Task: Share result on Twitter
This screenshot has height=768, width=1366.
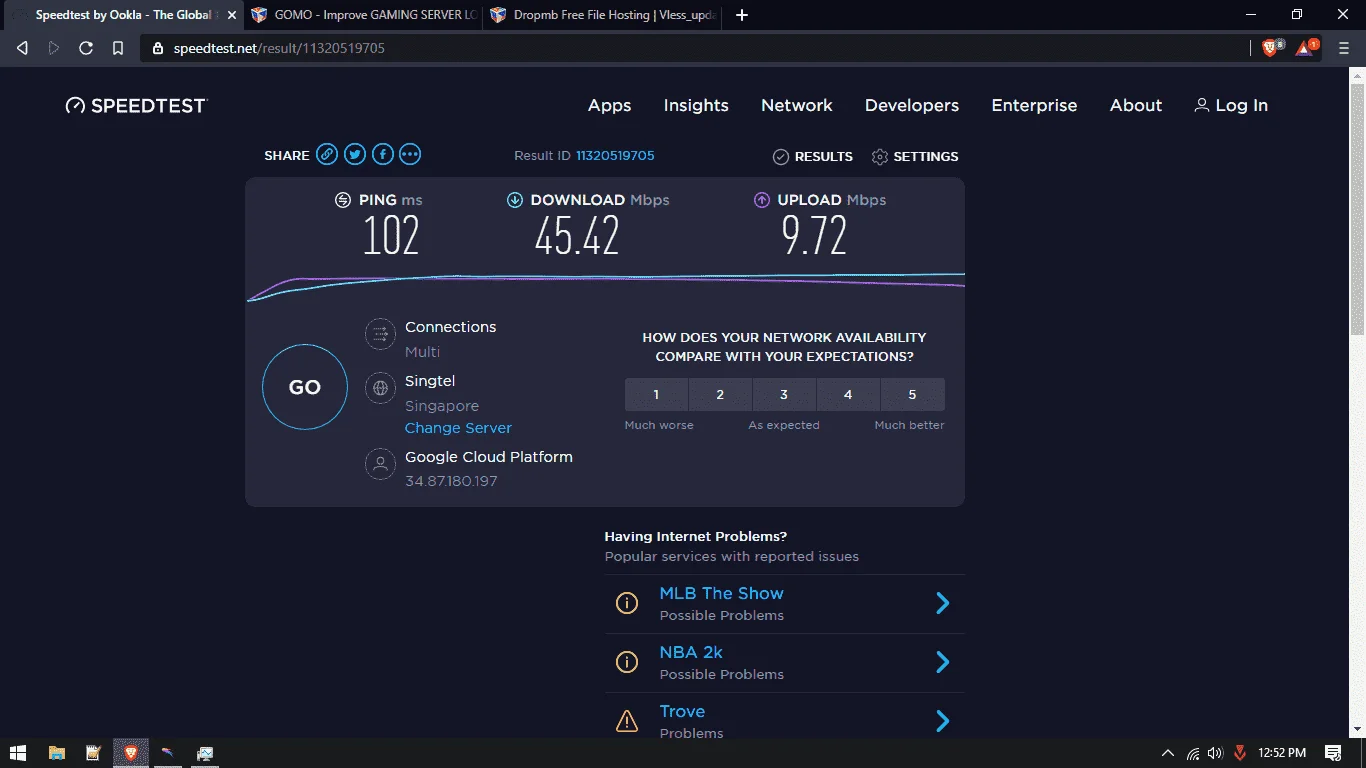Action: click(355, 154)
